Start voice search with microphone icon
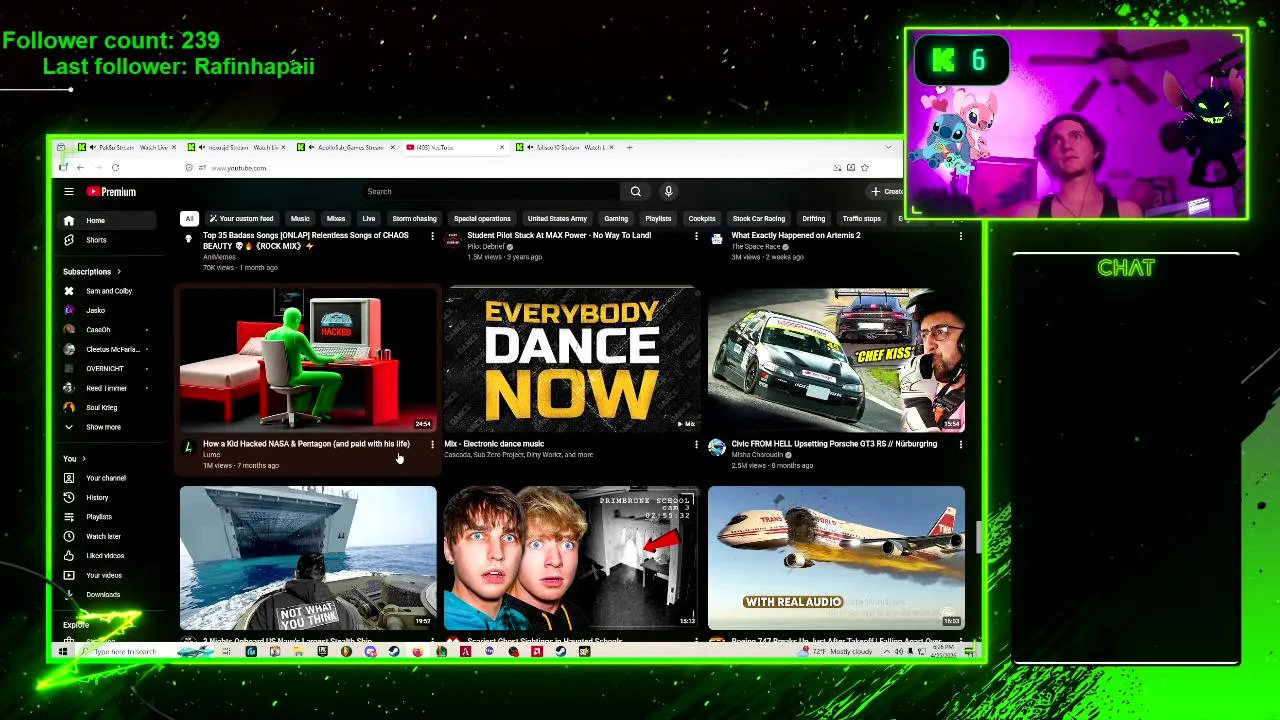1280x720 pixels. 668,191
